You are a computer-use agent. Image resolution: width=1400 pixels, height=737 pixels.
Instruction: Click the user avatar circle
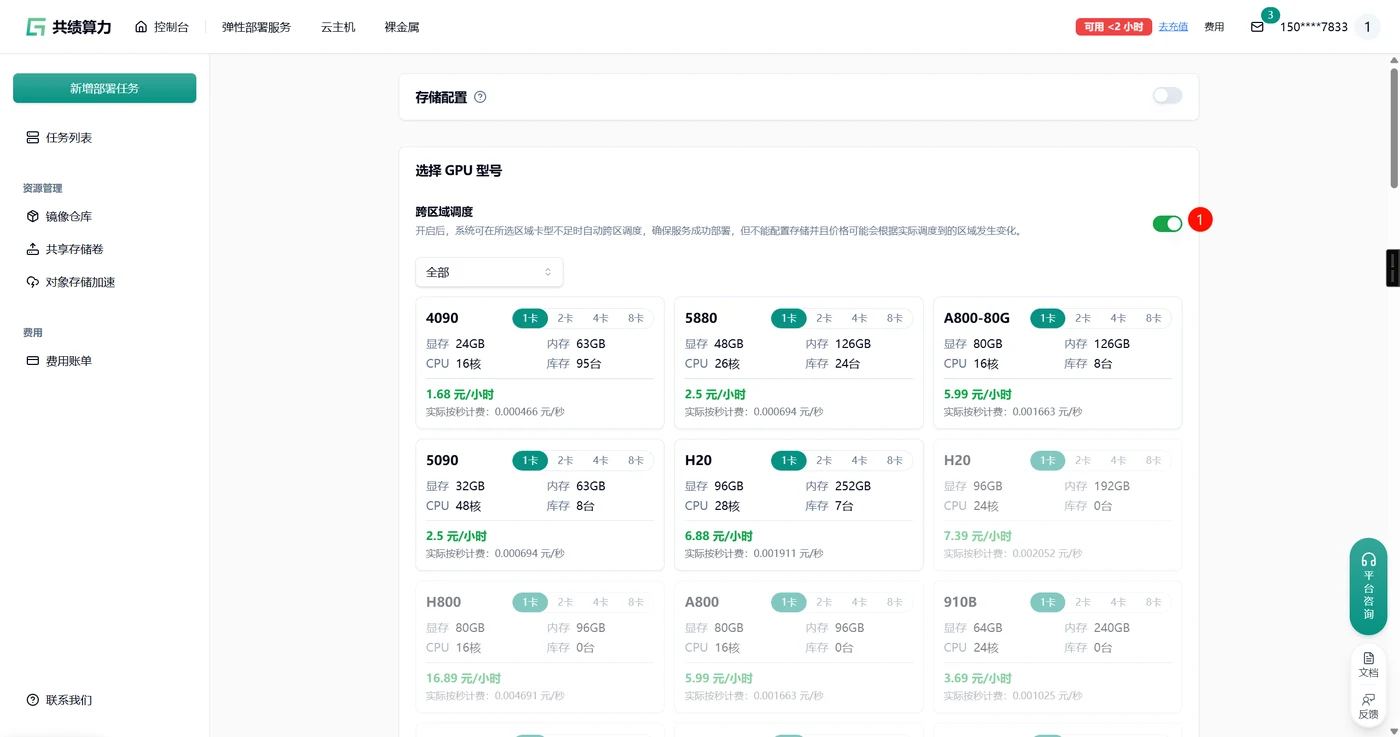click(x=1367, y=27)
